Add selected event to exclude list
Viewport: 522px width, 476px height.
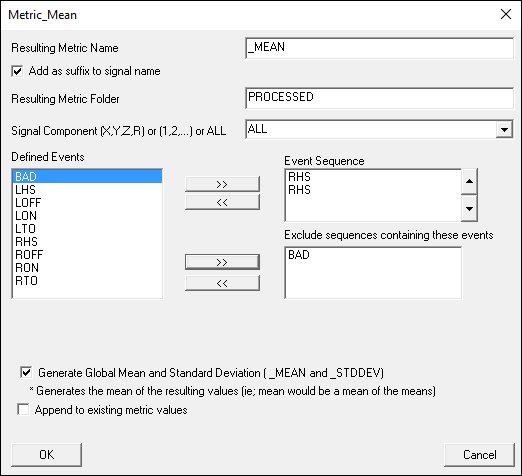pyautogui.click(x=222, y=262)
